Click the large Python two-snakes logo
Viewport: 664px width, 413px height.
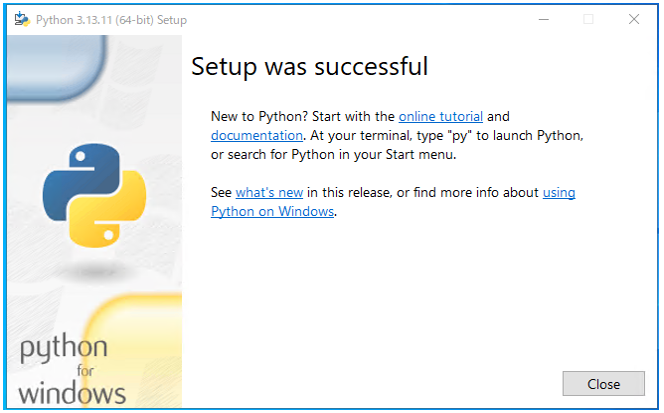click(94, 195)
